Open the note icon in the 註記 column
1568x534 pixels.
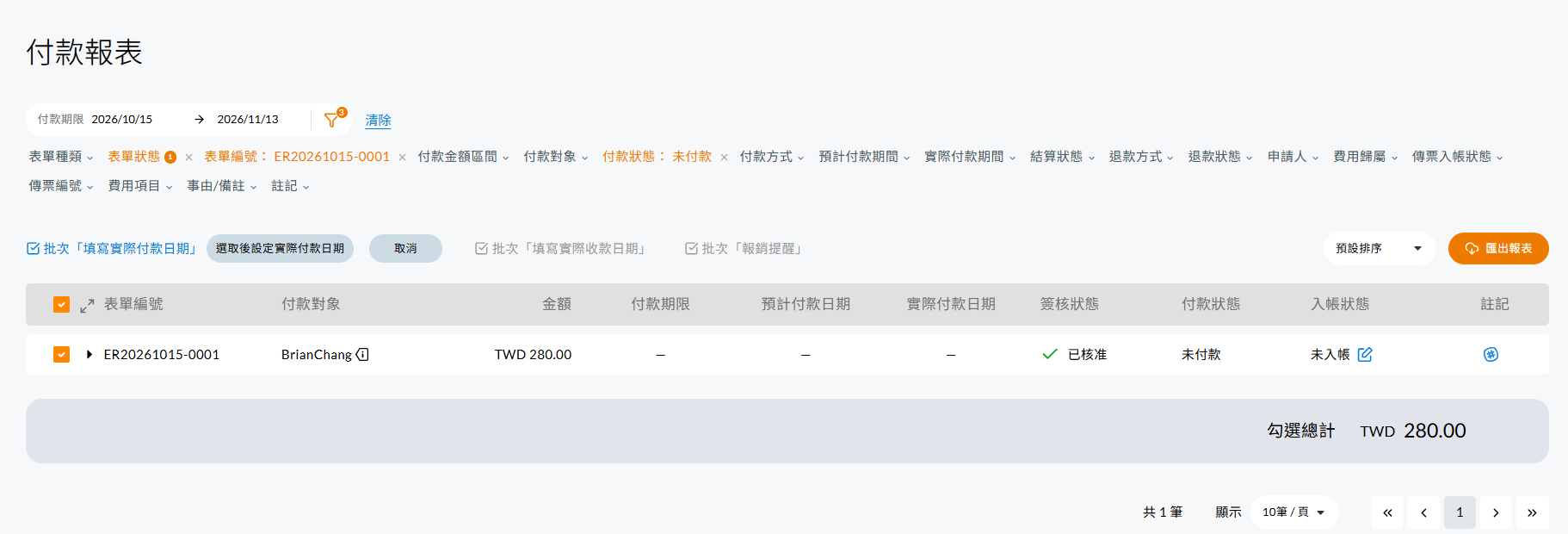(1491, 354)
